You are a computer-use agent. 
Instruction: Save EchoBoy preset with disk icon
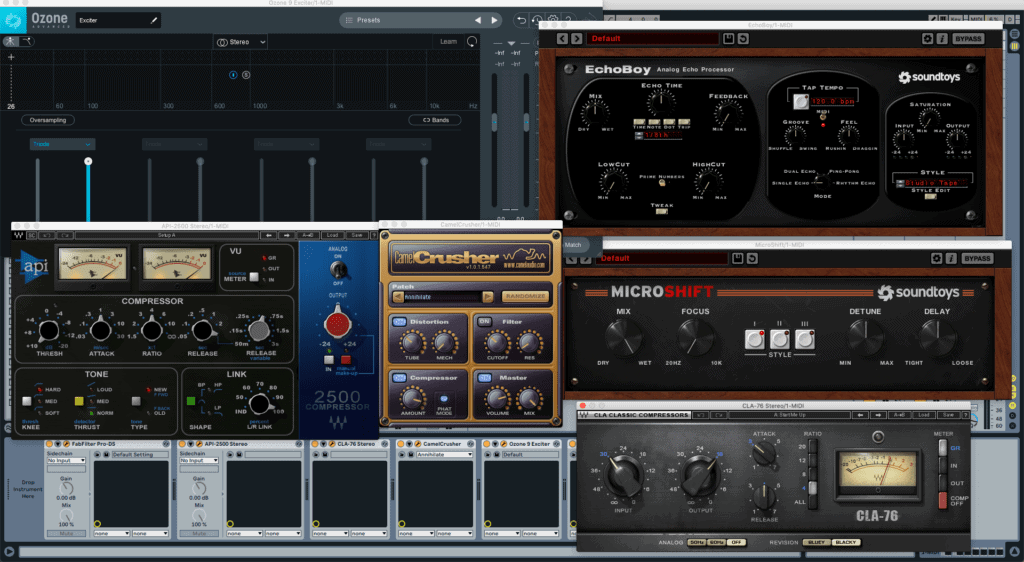point(729,39)
